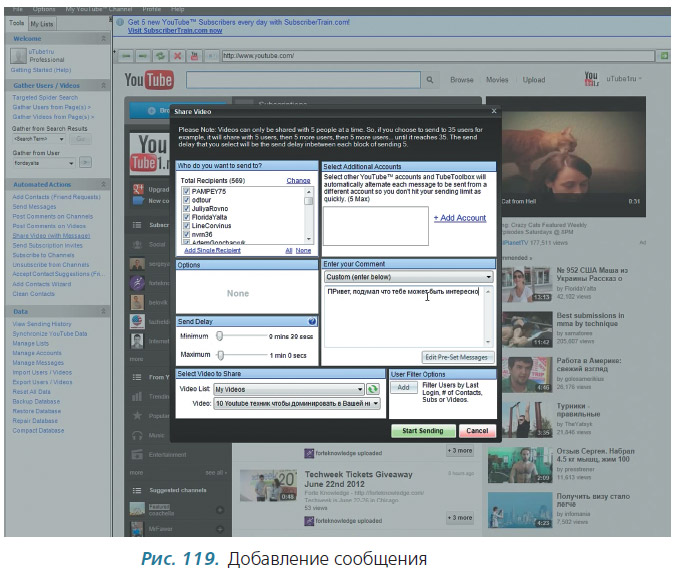Open the Custom (enter below) comment dropdown
The image size is (676, 572).
click(409, 277)
